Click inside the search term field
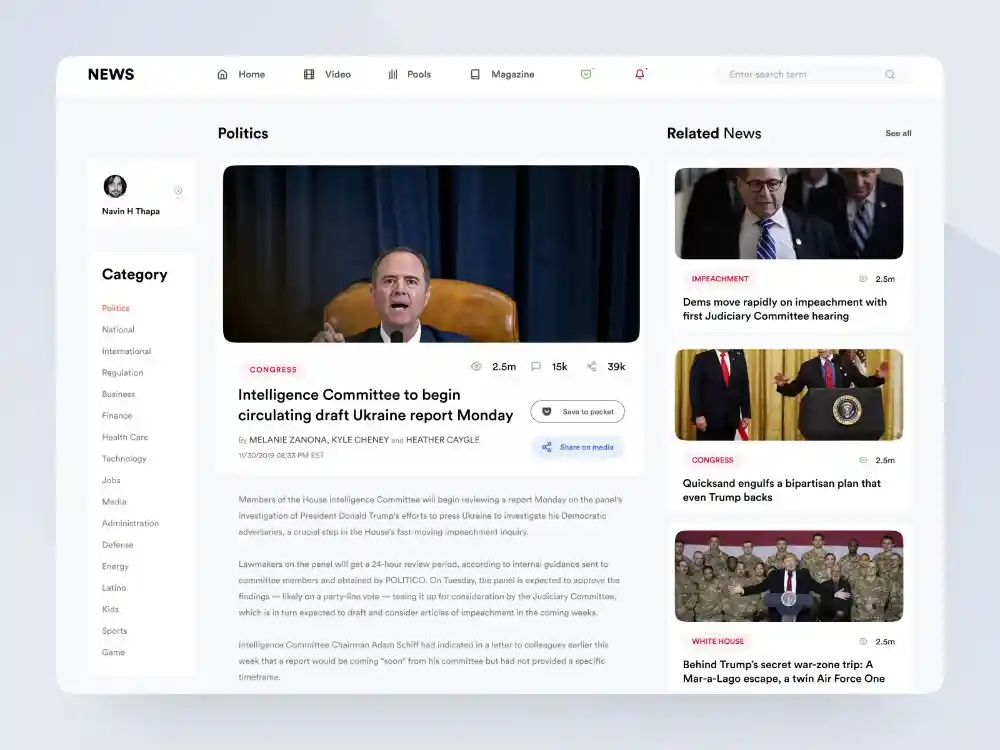 tap(800, 74)
